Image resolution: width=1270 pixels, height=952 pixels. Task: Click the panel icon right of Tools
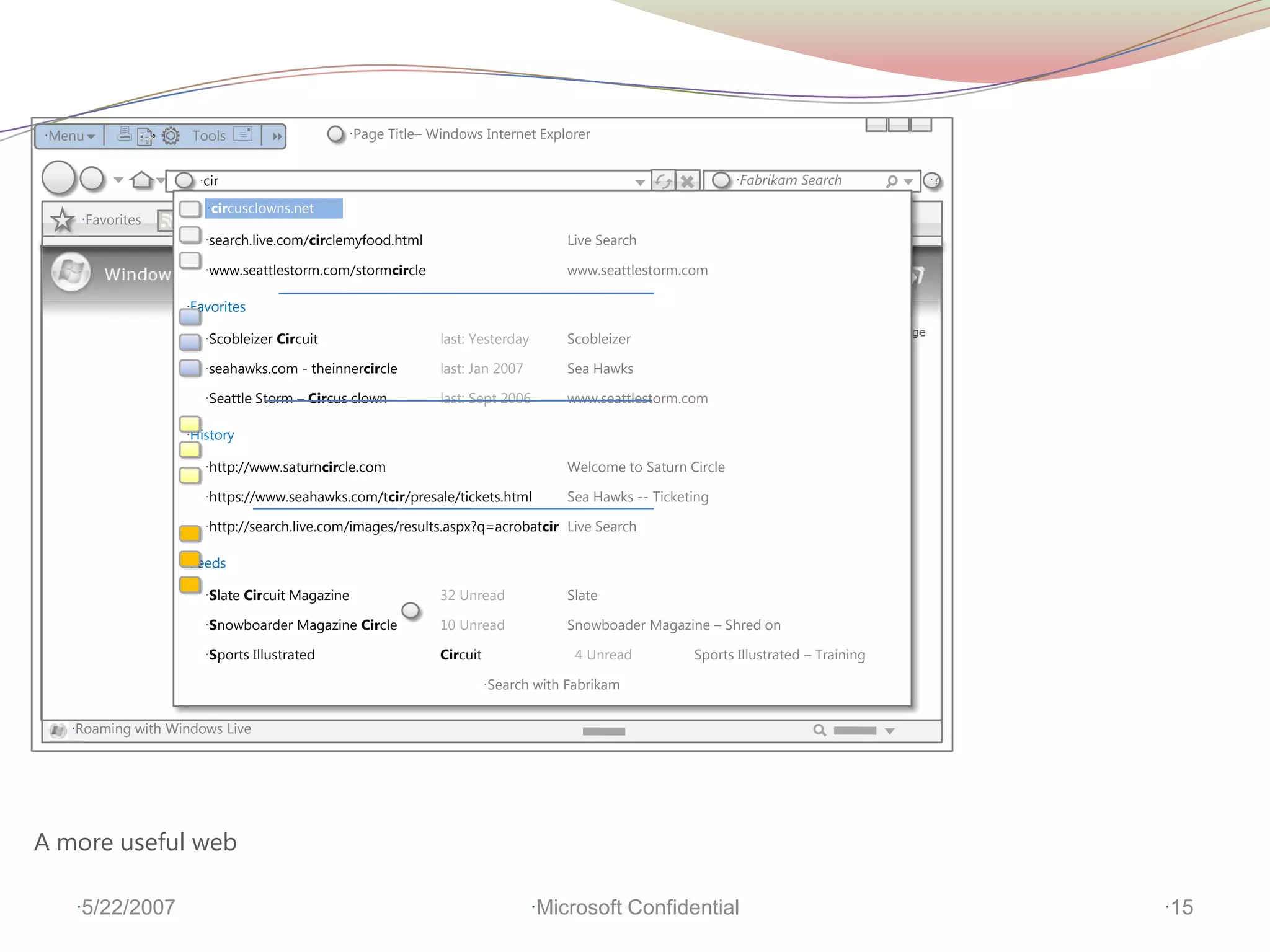243,134
